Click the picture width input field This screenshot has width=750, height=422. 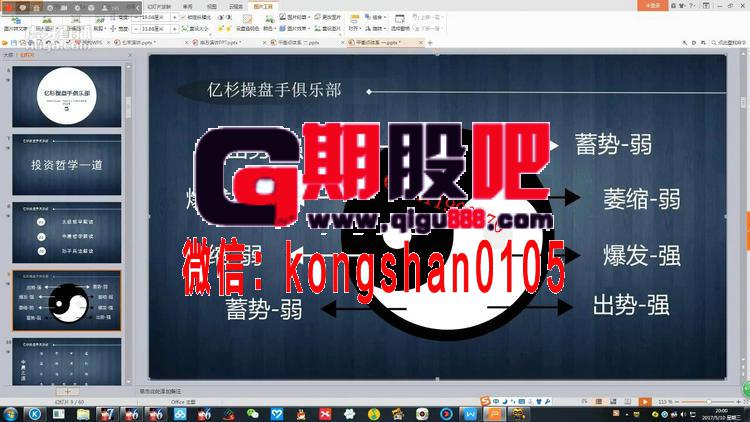pos(153,29)
